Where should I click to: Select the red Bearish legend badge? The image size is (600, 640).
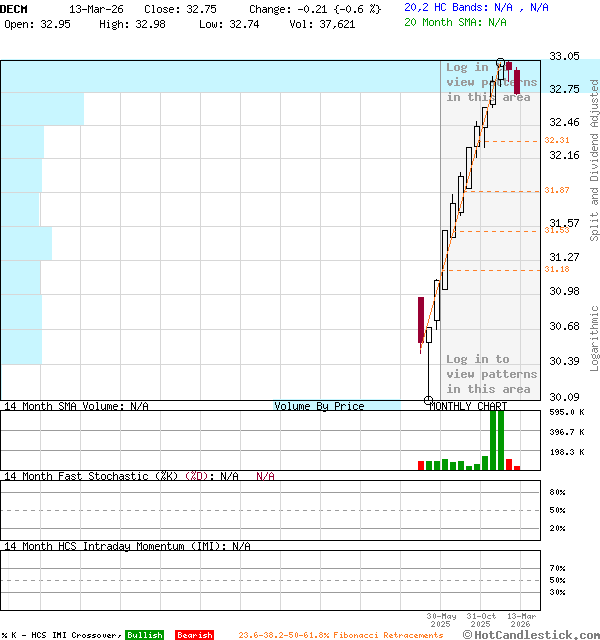194,635
